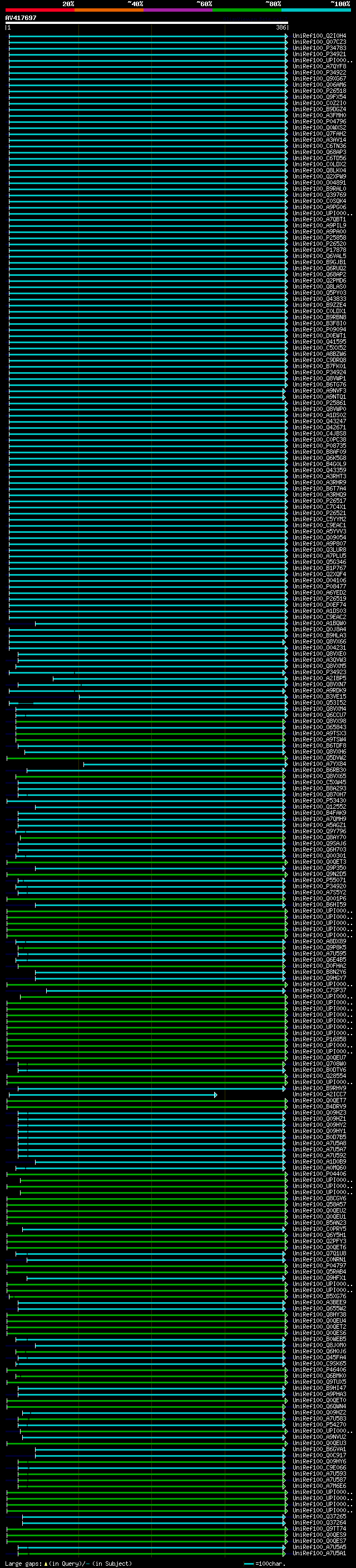Viewport: 356px width, 1568px height.
Task: Open hit UniRef100_P53430
Action: (319, 801)
